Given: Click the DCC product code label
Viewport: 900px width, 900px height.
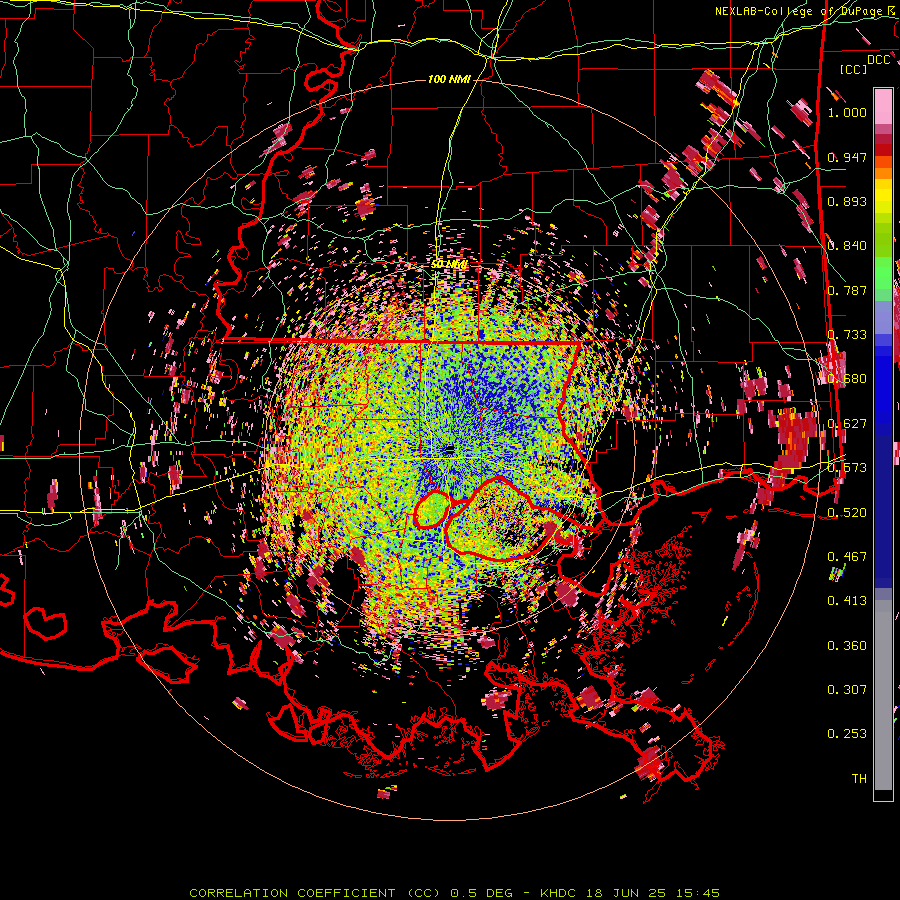Looking at the screenshot, I should click(x=878, y=60).
